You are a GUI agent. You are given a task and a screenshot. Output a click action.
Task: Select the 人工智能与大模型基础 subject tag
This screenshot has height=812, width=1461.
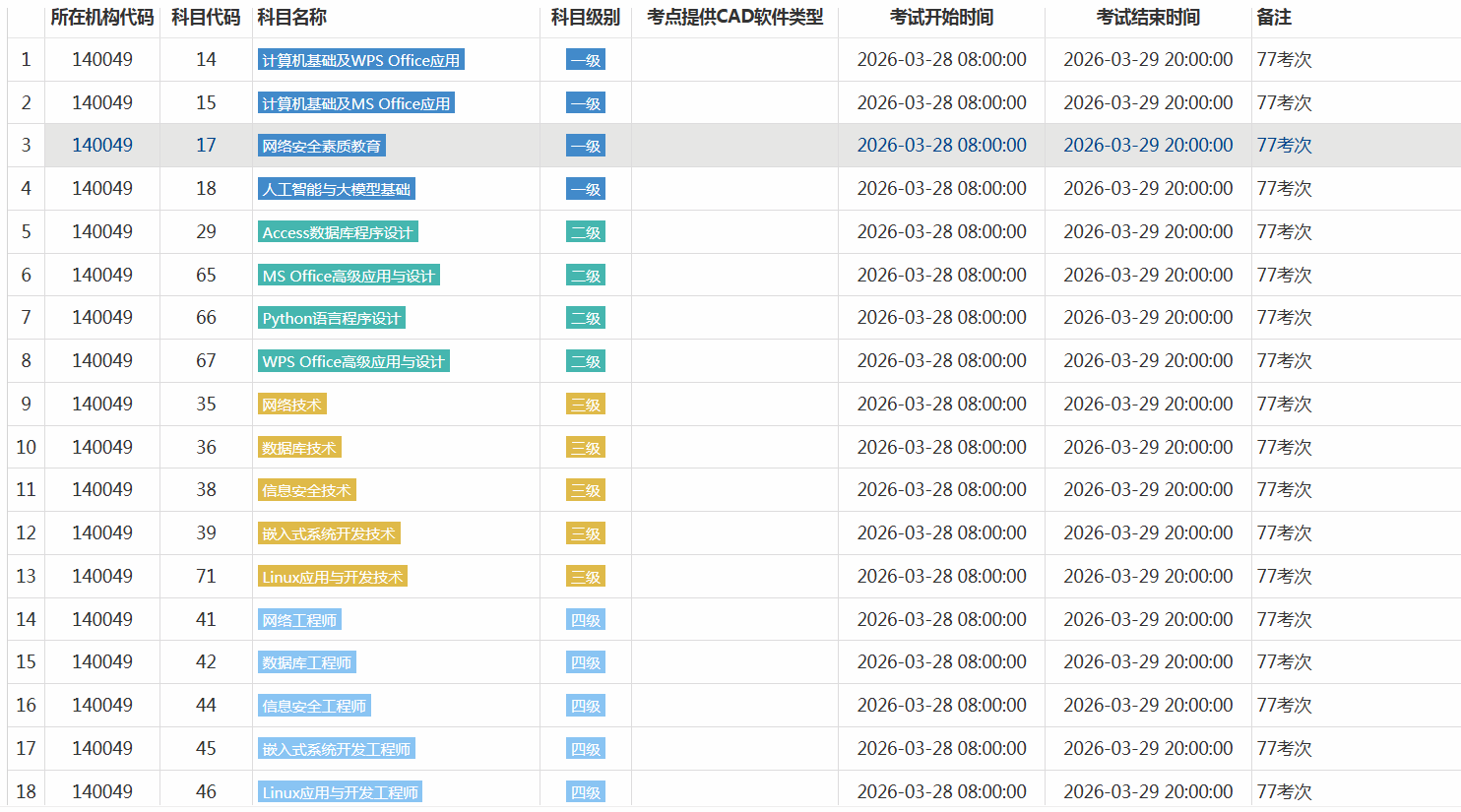point(336,189)
